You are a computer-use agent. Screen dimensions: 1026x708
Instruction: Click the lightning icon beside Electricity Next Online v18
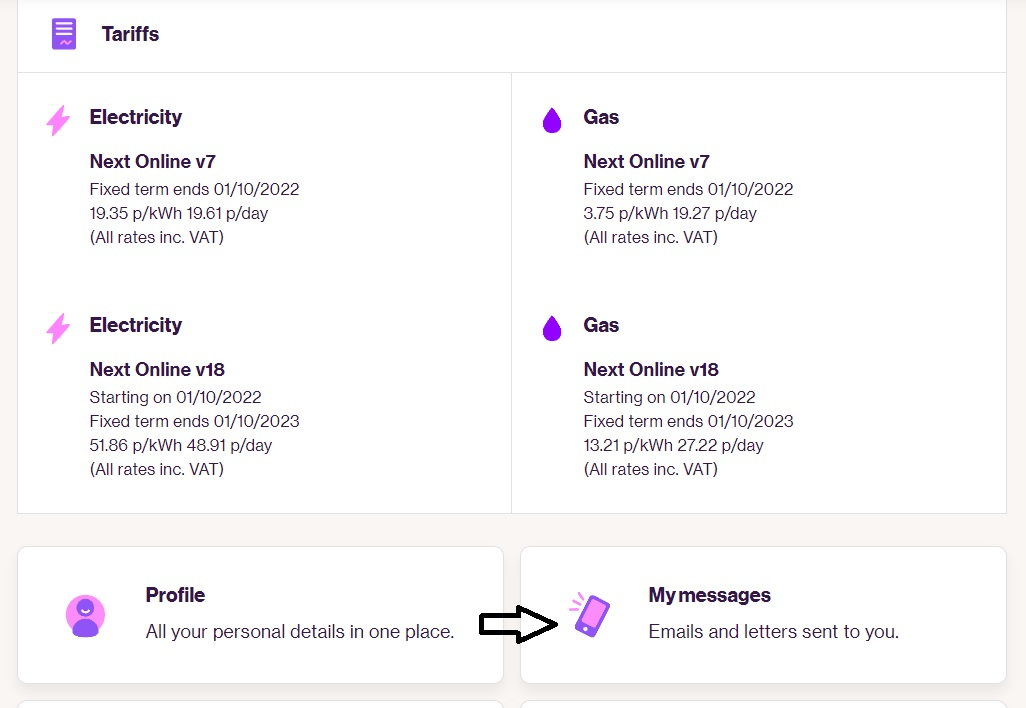(59, 328)
